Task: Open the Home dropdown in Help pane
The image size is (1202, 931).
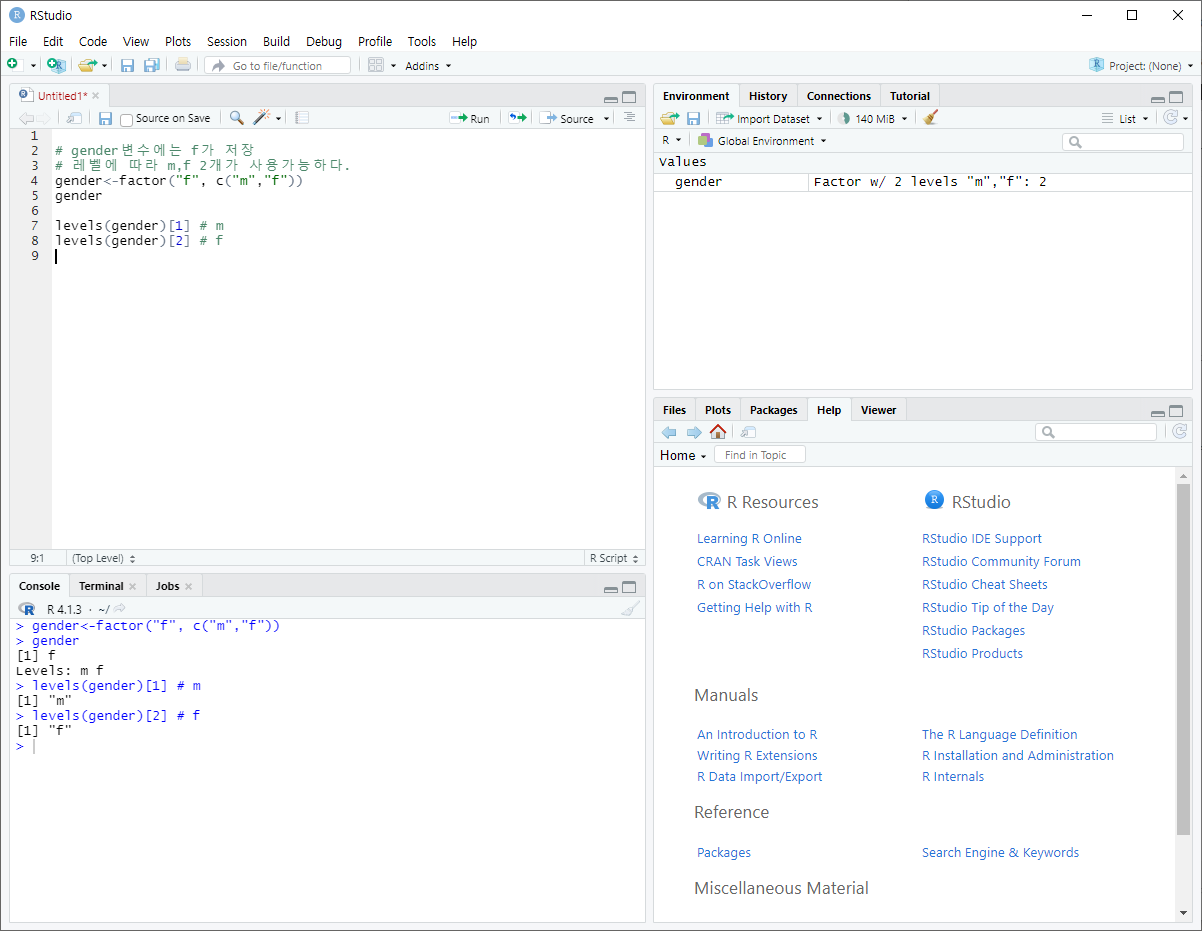Action: pyautogui.click(x=683, y=455)
